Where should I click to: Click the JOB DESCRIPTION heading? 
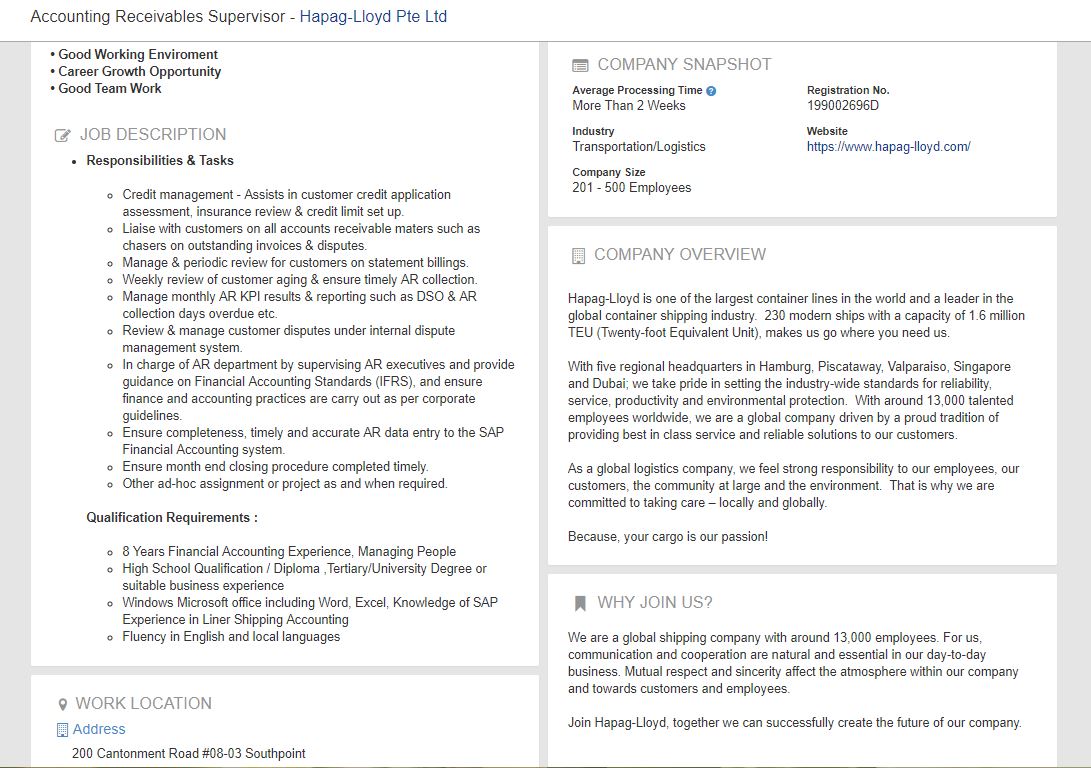[x=153, y=134]
